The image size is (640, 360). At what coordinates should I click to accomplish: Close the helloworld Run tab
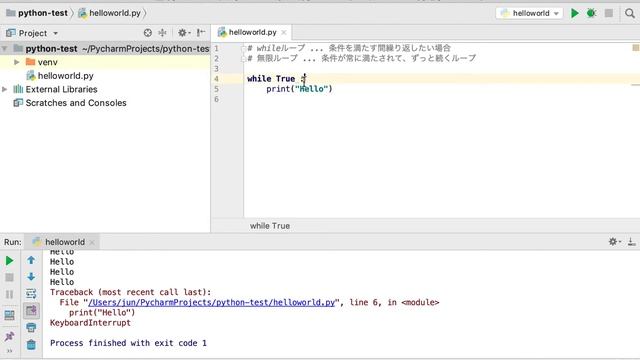click(x=92, y=242)
